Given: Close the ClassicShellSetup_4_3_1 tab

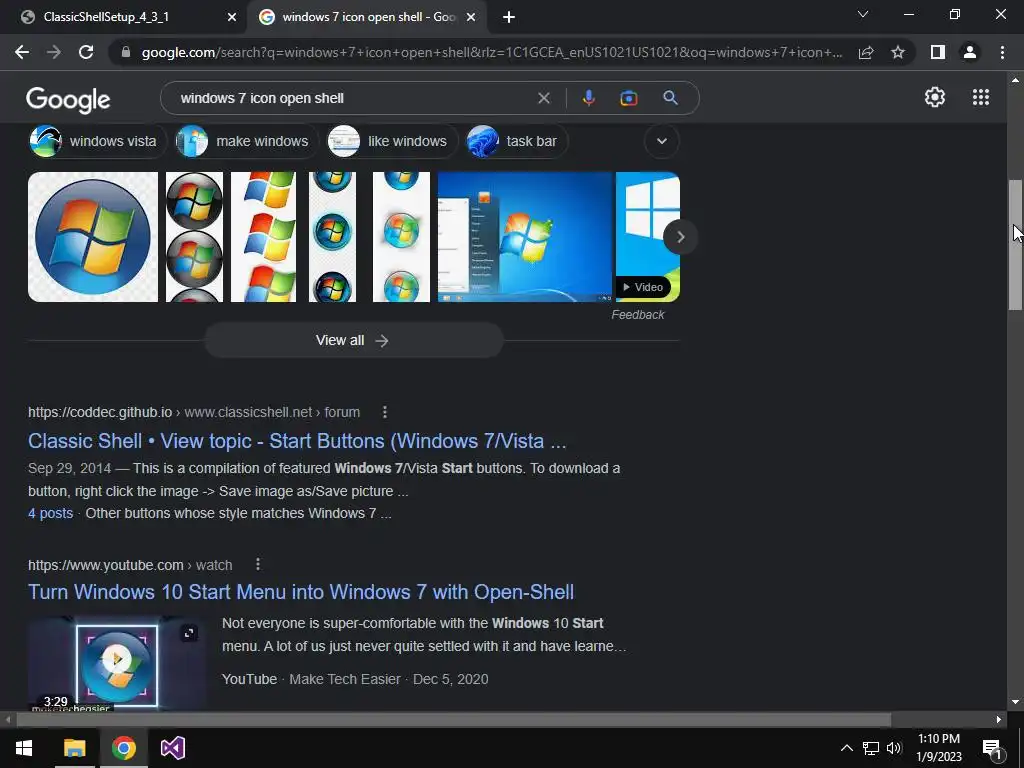Looking at the screenshot, I should [x=231, y=17].
